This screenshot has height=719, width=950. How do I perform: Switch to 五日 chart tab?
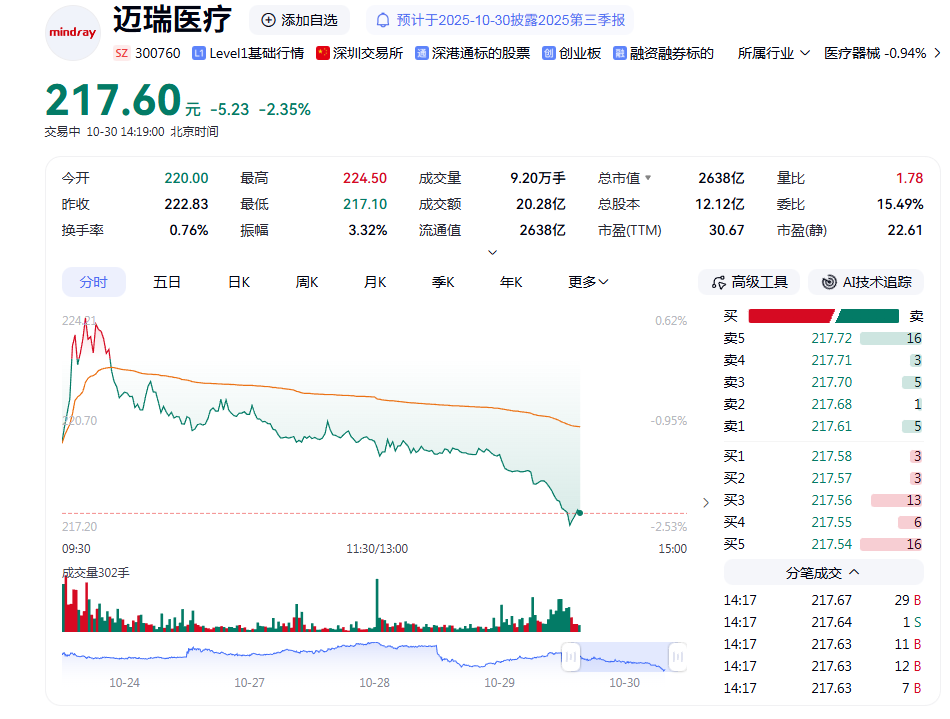pyautogui.click(x=167, y=282)
